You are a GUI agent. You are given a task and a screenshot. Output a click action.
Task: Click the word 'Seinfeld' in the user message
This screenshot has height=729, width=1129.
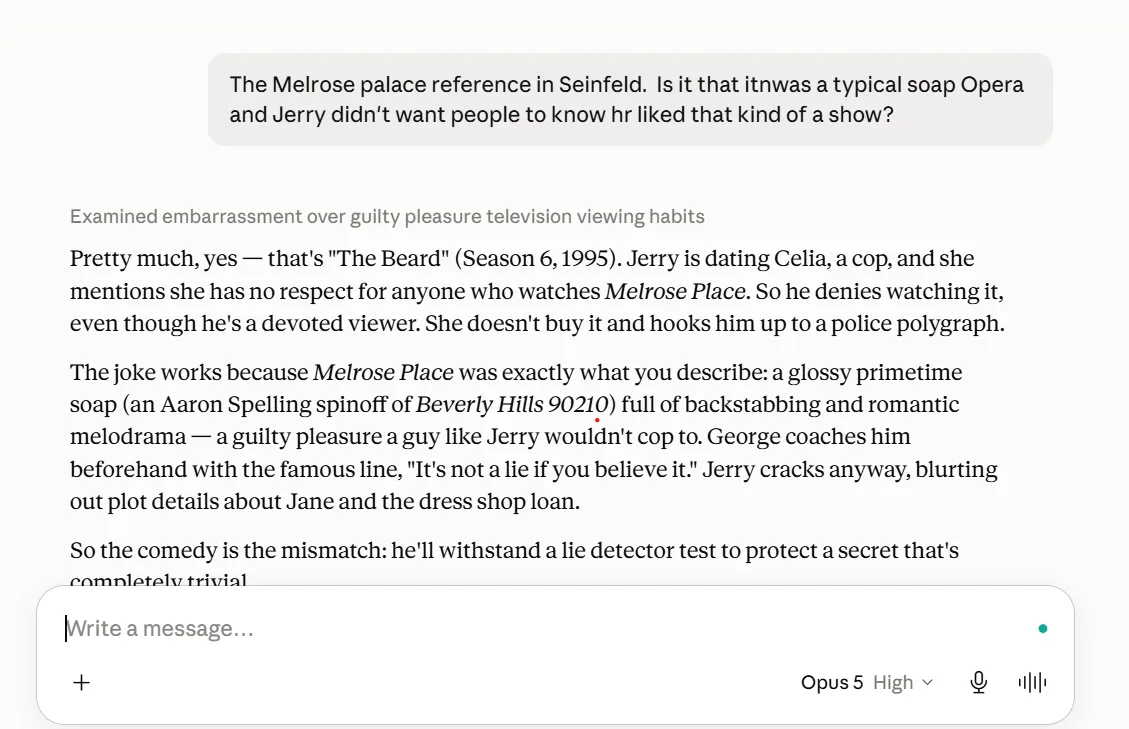602,84
